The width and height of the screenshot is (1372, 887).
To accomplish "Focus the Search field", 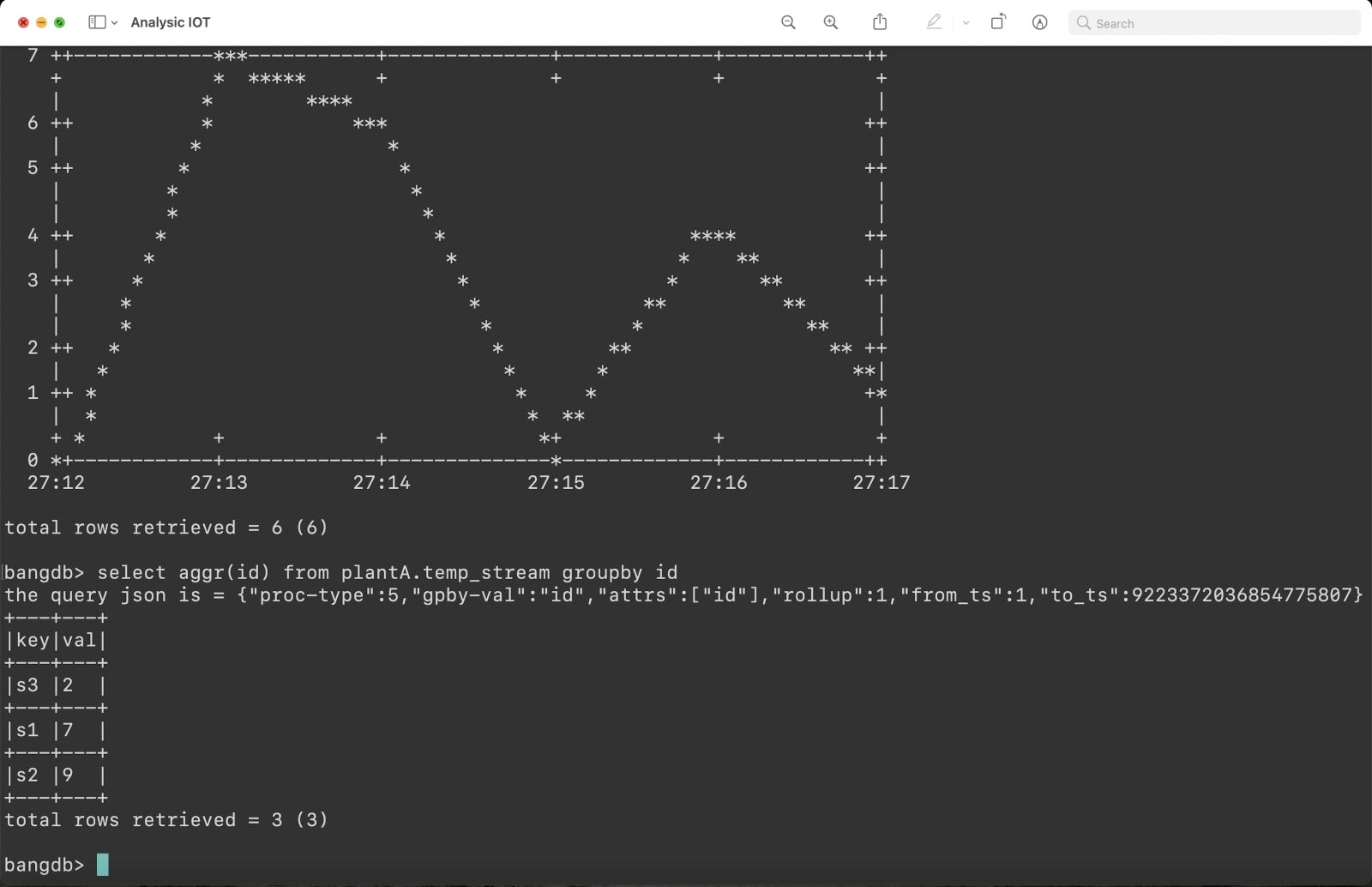I will point(1214,23).
